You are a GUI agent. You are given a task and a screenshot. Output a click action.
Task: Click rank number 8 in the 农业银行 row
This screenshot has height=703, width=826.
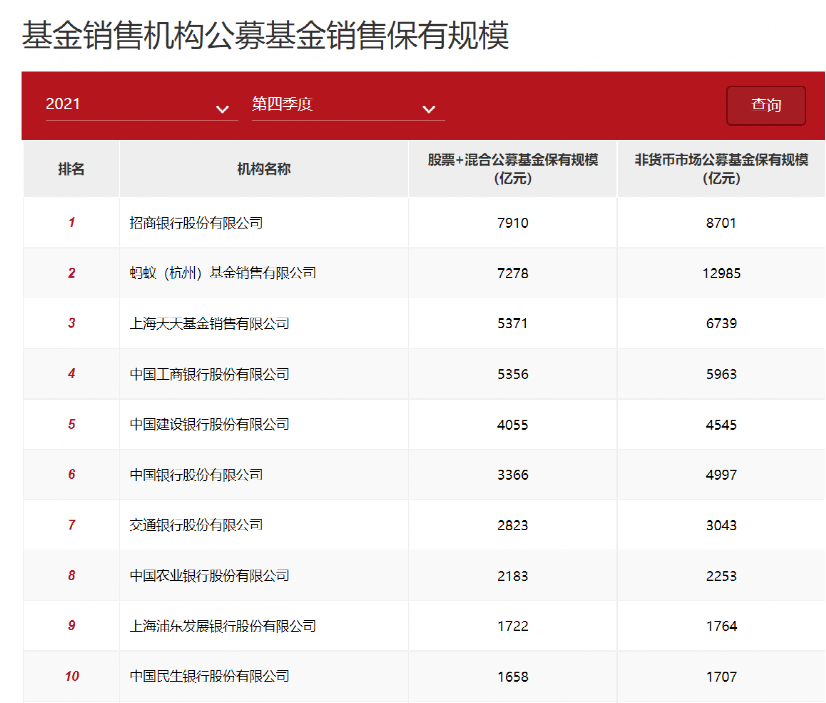coord(72,575)
